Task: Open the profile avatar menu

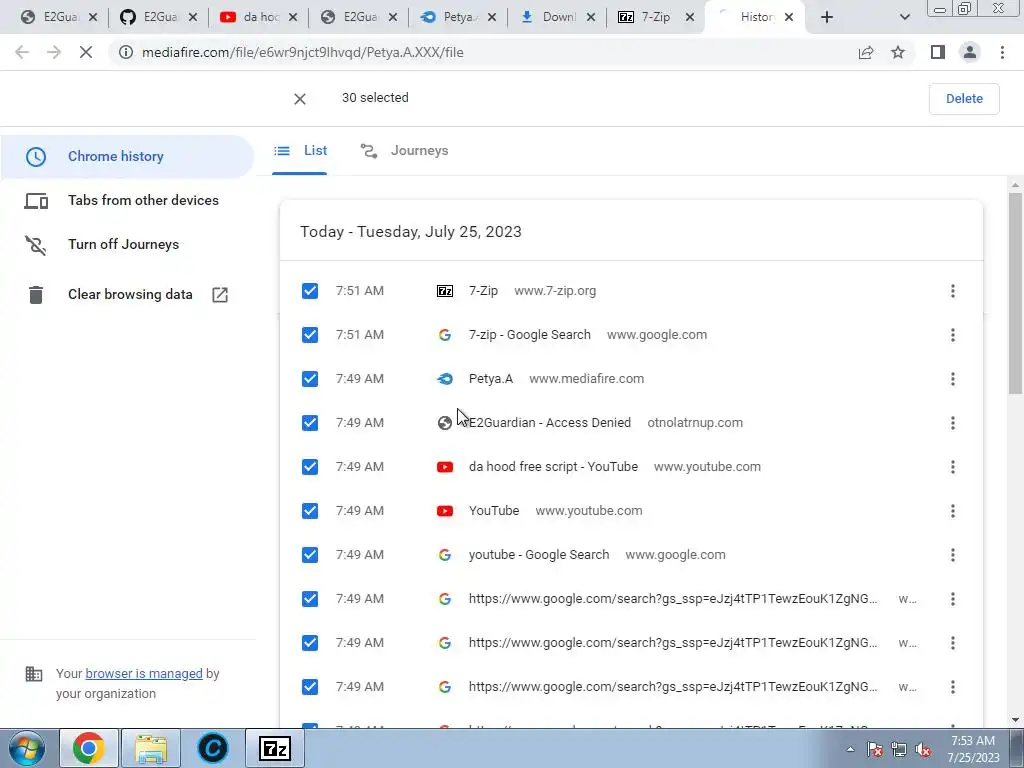Action: click(970, 52)
